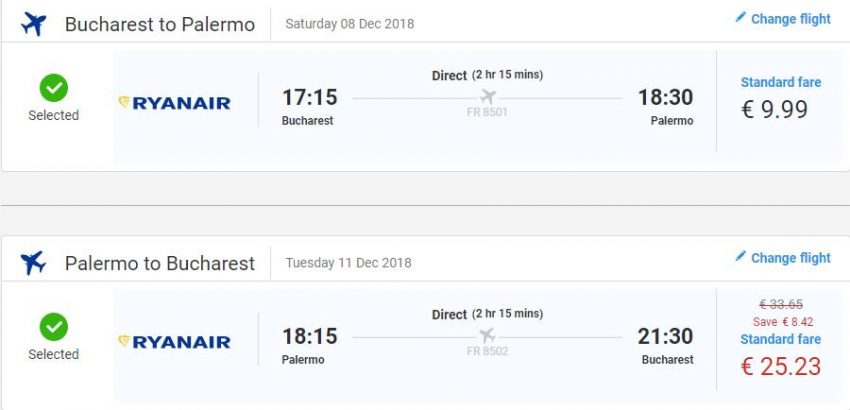Click the pencil icon on the return flight

click(x=740, y=257)
